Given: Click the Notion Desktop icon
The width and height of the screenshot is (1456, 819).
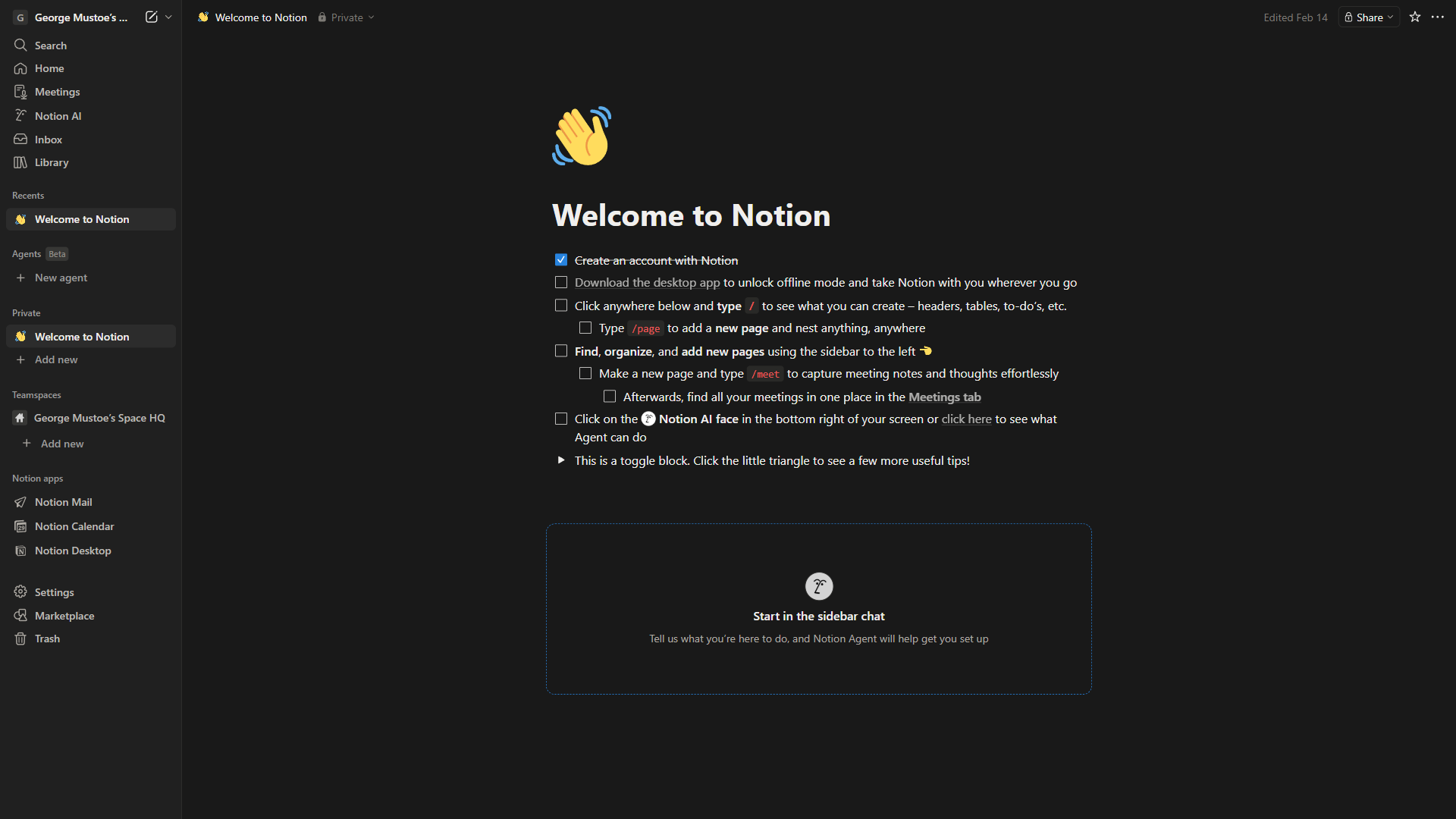Looking at the screenshot, I should pos(20,551).
